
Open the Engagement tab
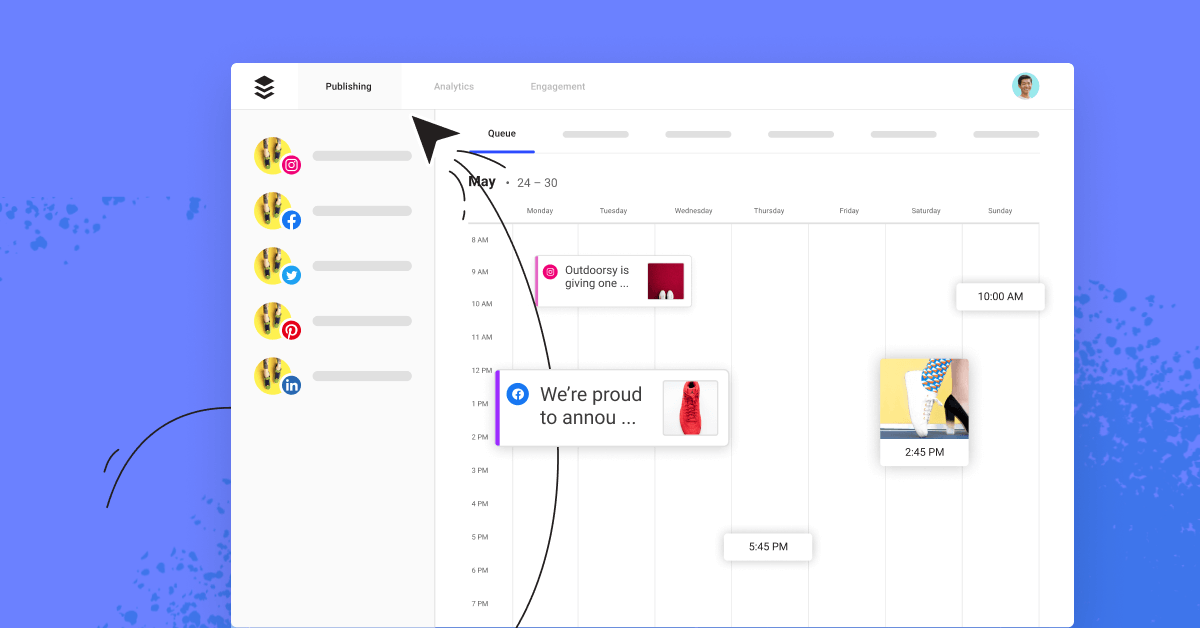point(557,86)
